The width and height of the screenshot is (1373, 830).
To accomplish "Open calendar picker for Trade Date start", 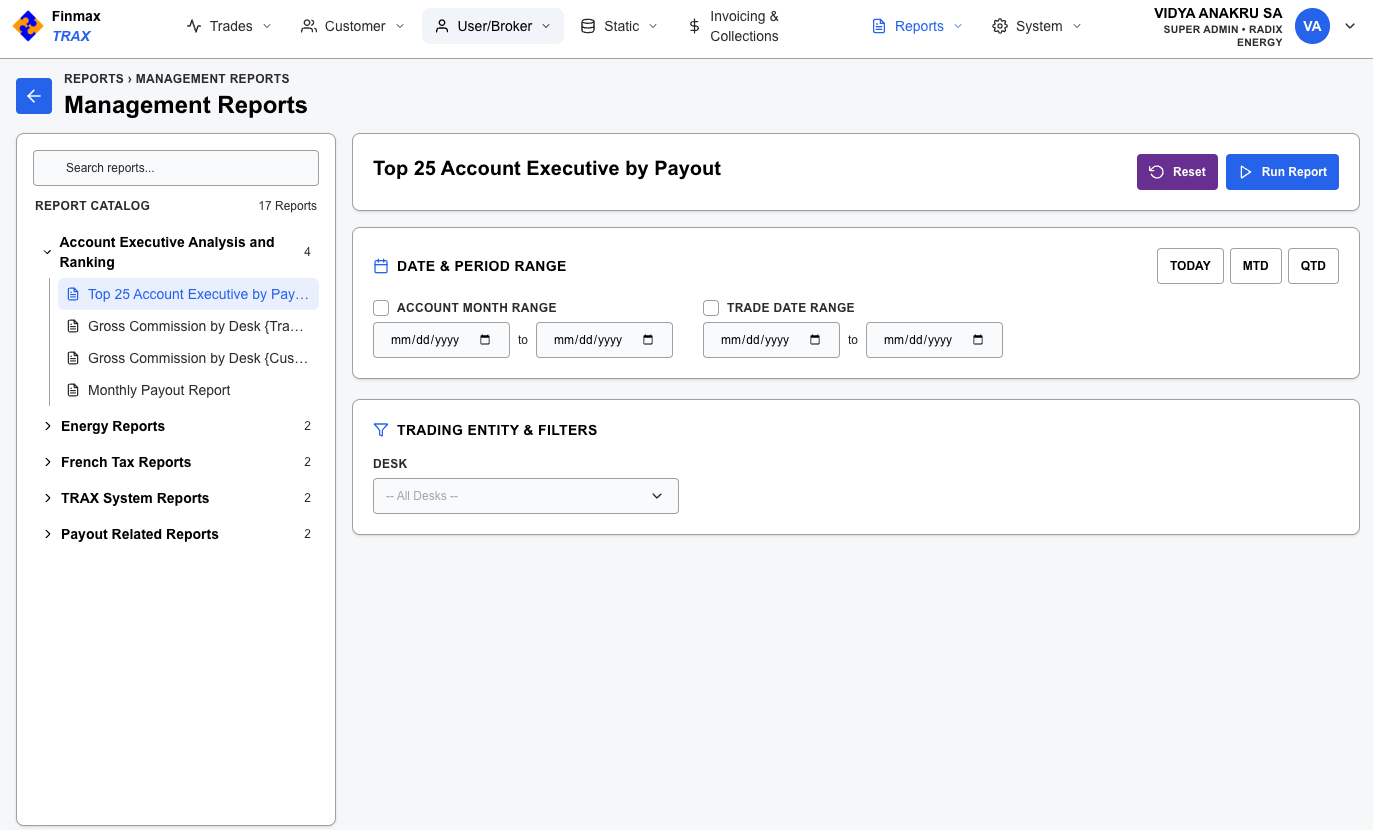I will point(815,340).
